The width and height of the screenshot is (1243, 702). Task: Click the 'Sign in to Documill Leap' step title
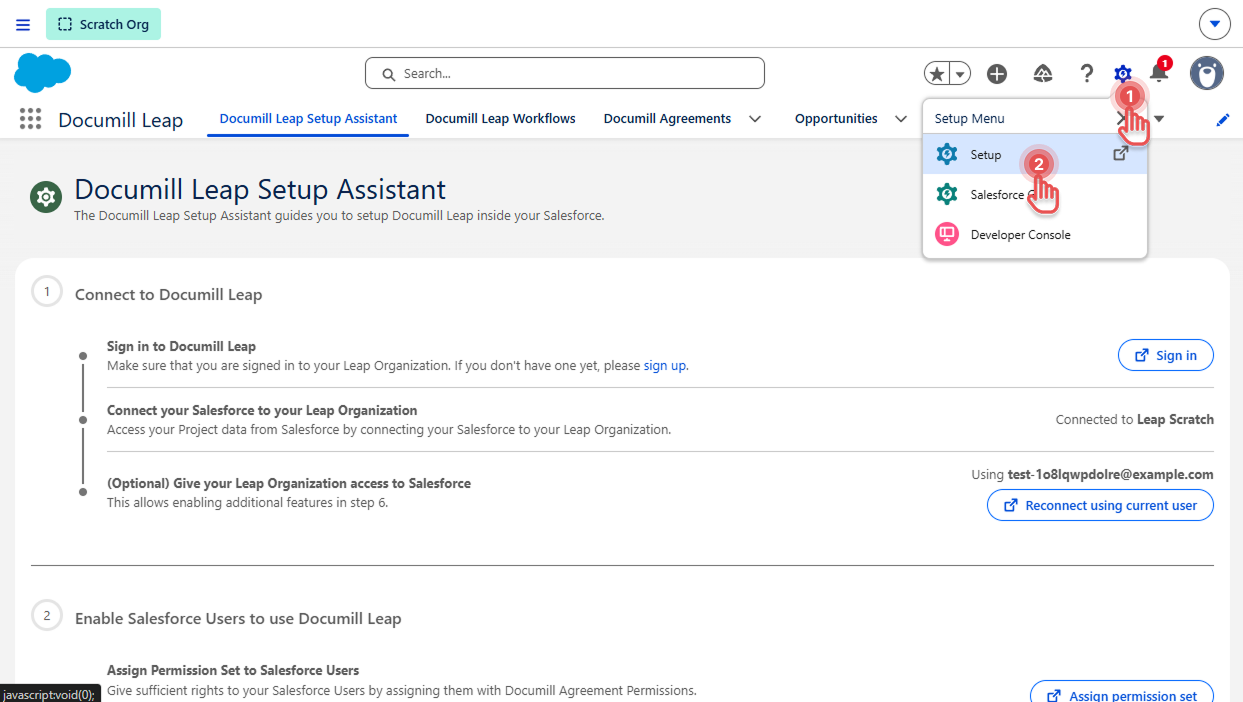click(181, 346)
